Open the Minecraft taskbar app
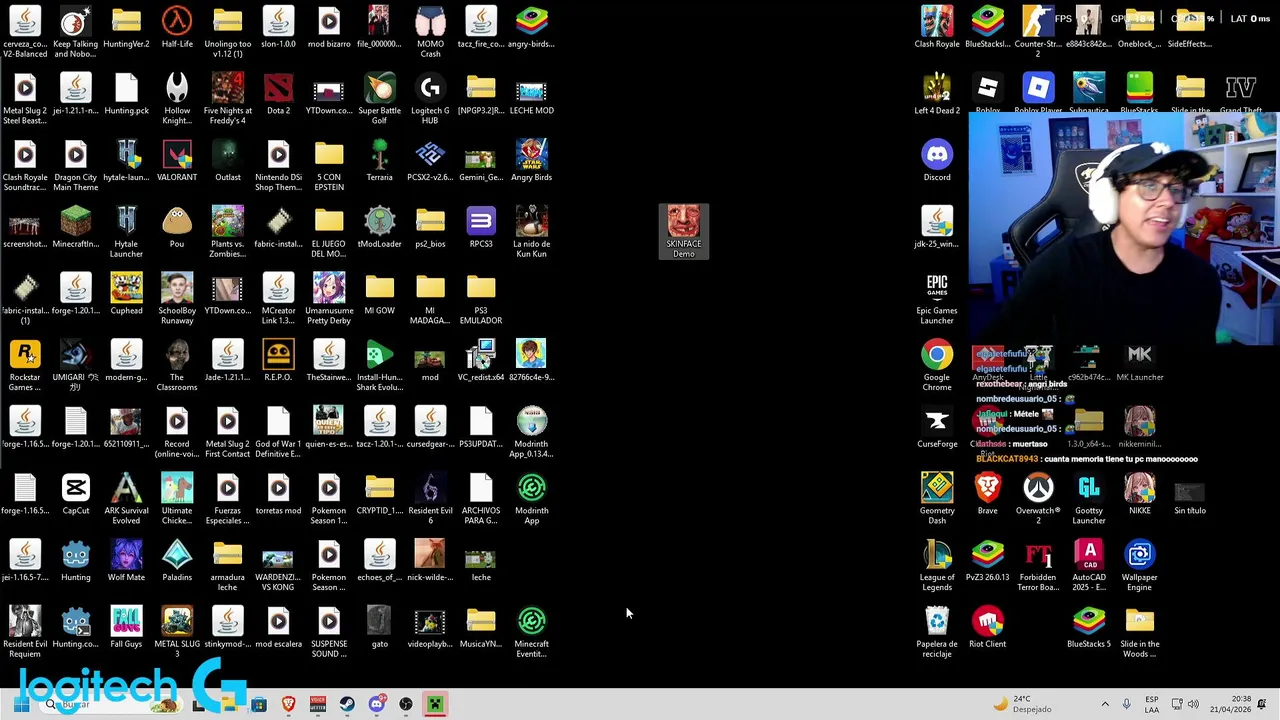The width and height of the screenshot is (1280, 720). [435, 705]
